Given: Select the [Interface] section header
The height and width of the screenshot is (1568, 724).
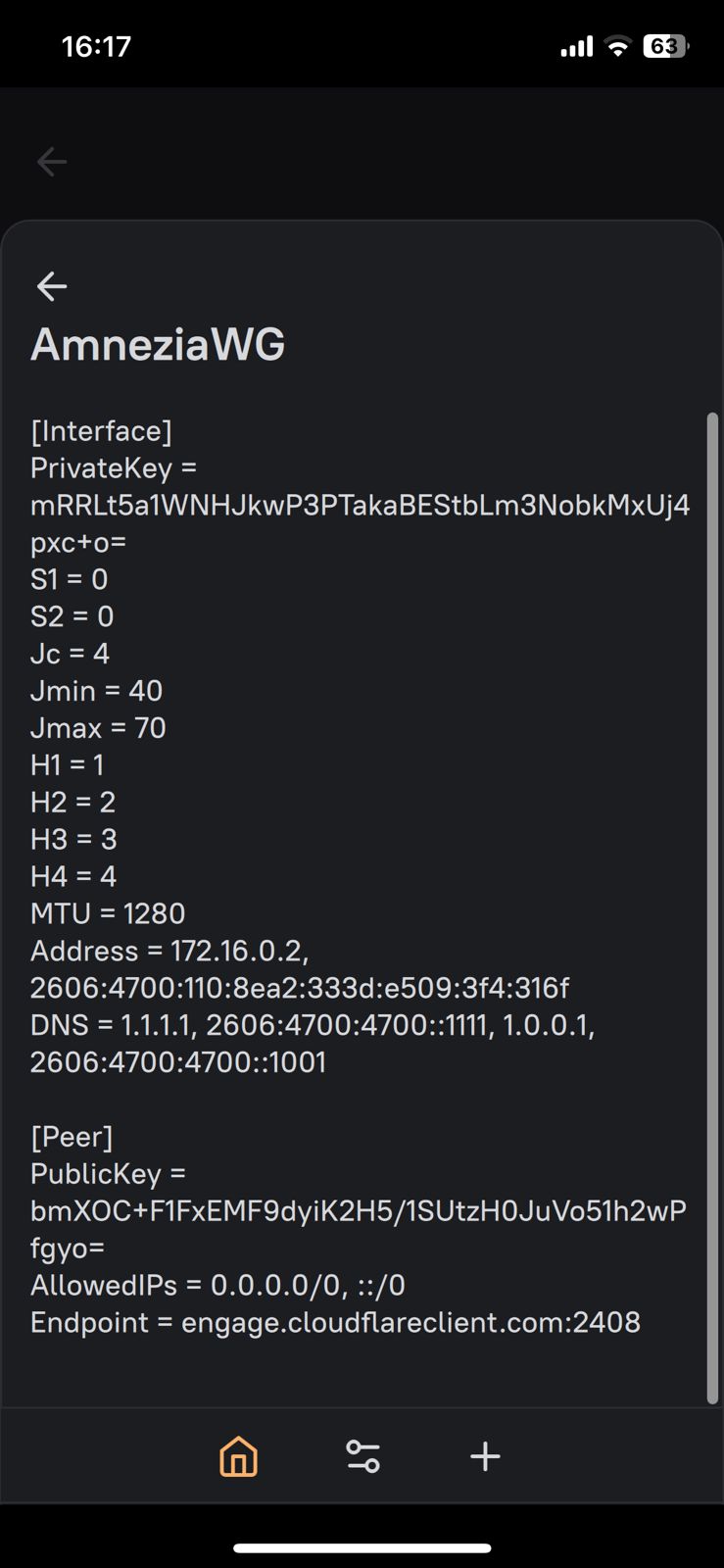Looking at the screenshot, I should [x=101, y=431].
